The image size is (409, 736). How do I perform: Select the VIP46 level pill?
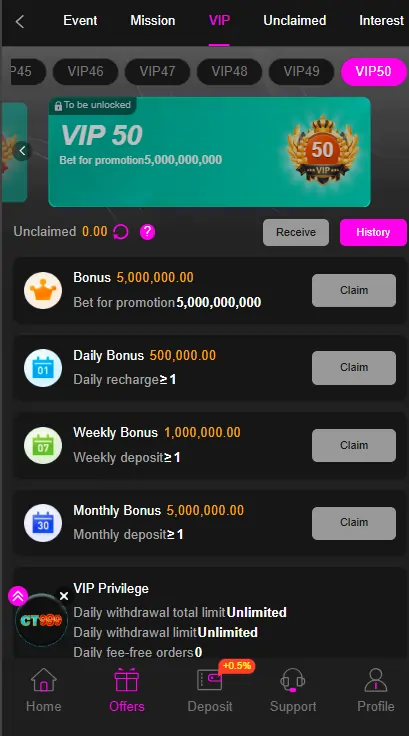[x=85, y=72]
